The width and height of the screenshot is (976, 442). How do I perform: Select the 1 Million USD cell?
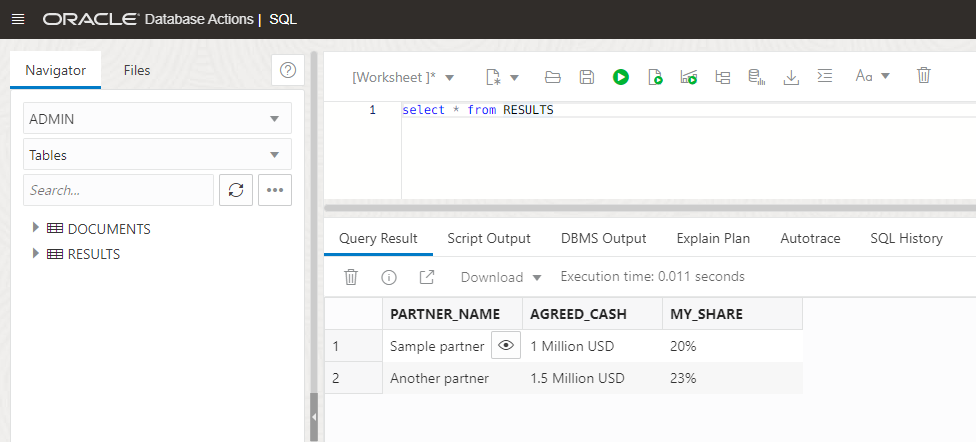pyautogui.click(x=593, y=346)
